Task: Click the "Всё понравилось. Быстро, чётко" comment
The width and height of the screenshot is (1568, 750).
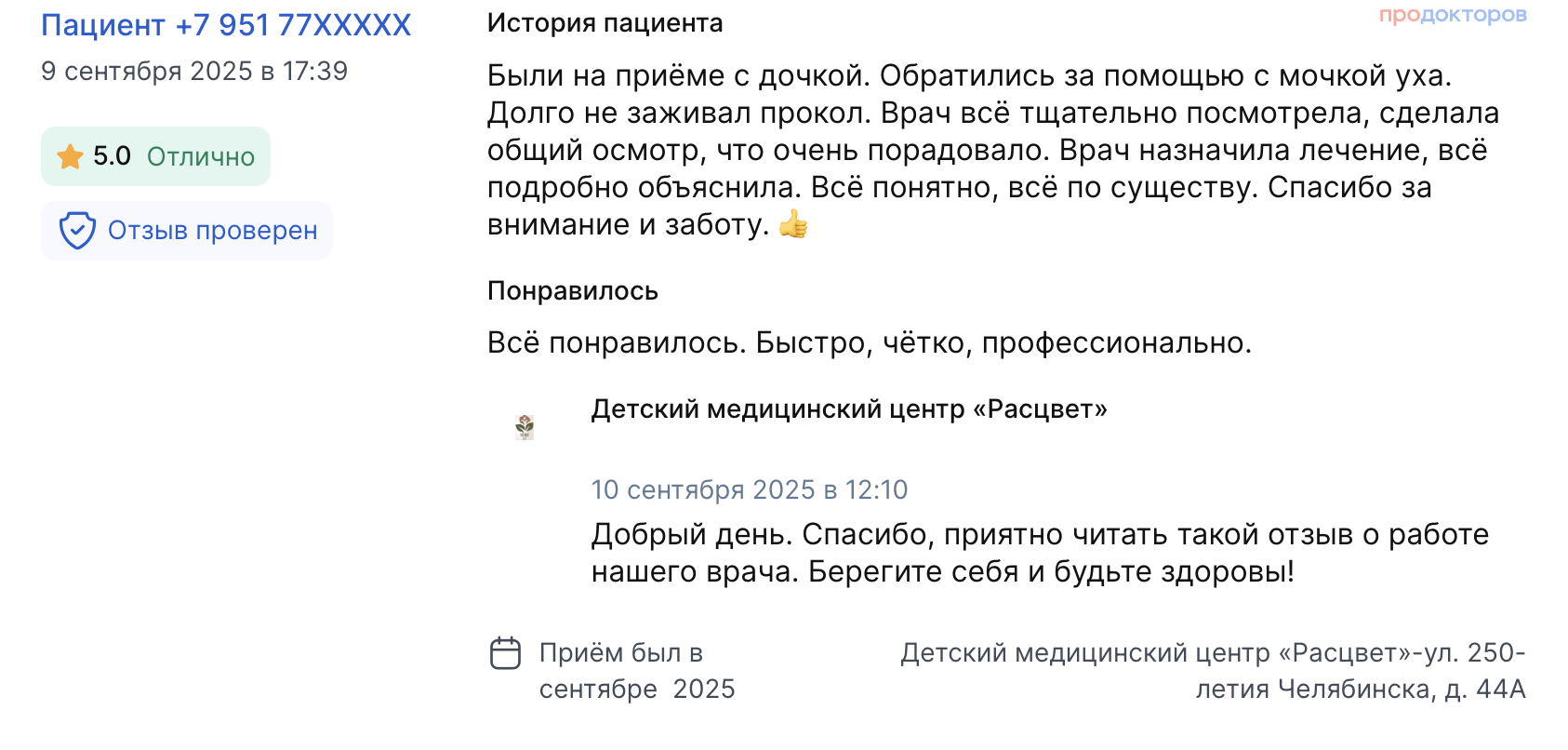Action: click(869, 342)
